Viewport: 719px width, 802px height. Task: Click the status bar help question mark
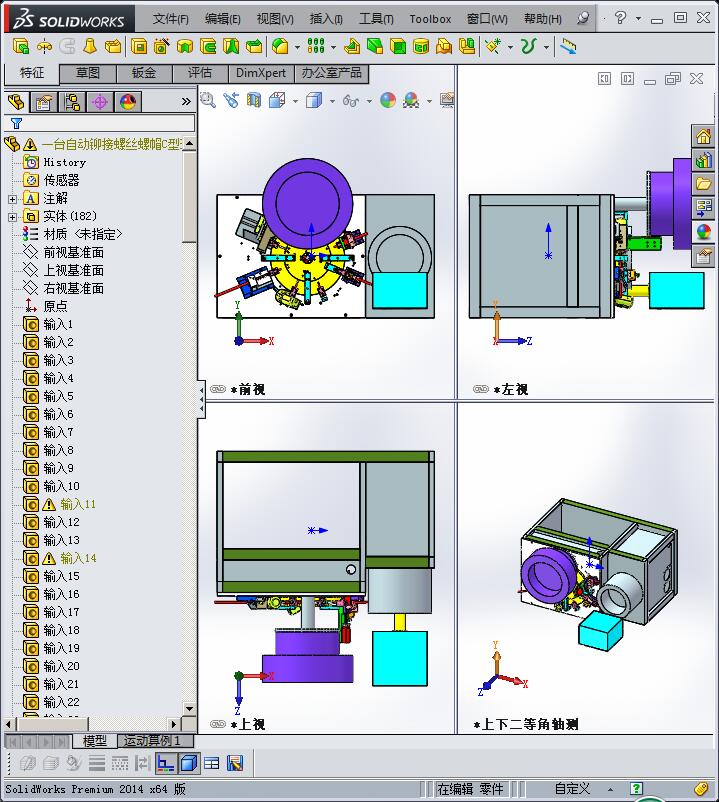636,789
